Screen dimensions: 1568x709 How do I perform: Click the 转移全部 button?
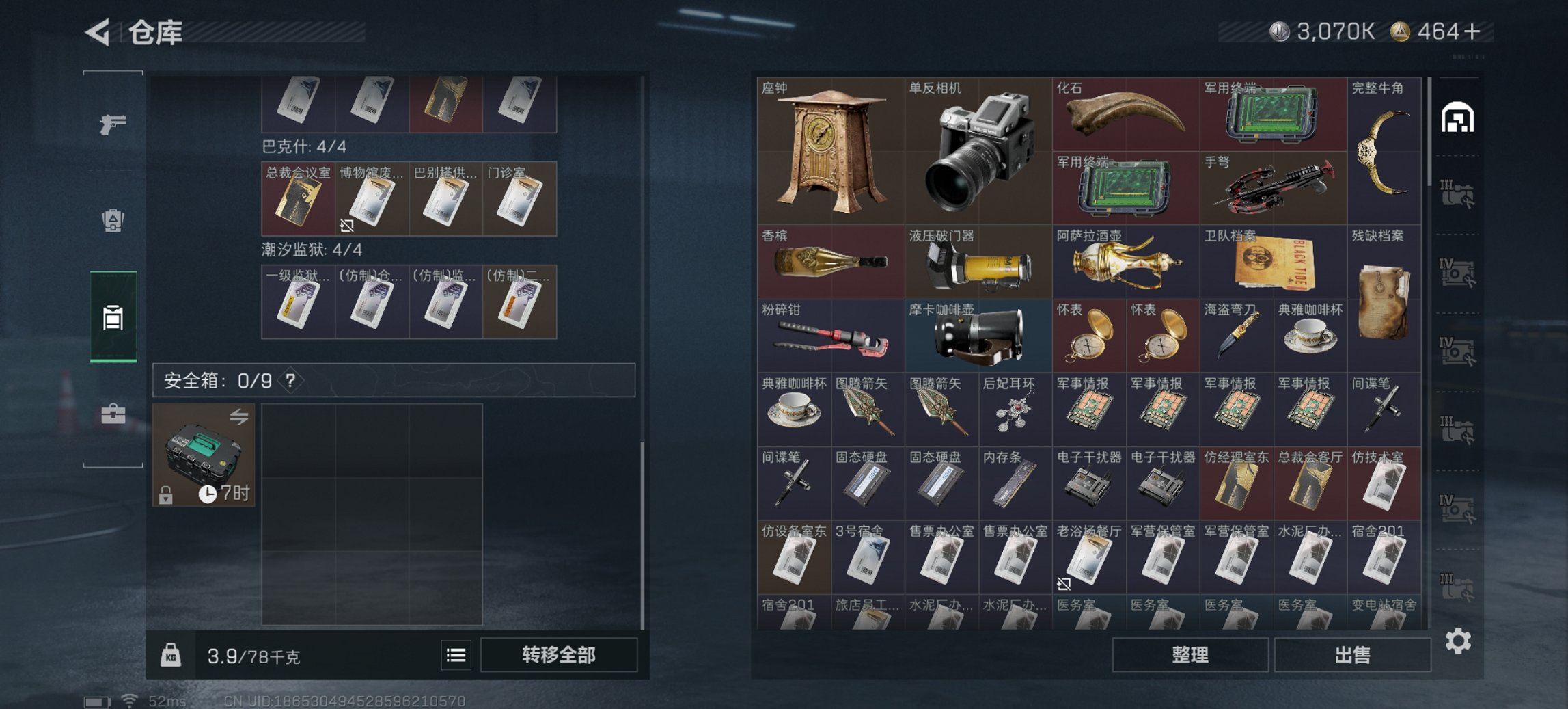click(x=558, y=655)
